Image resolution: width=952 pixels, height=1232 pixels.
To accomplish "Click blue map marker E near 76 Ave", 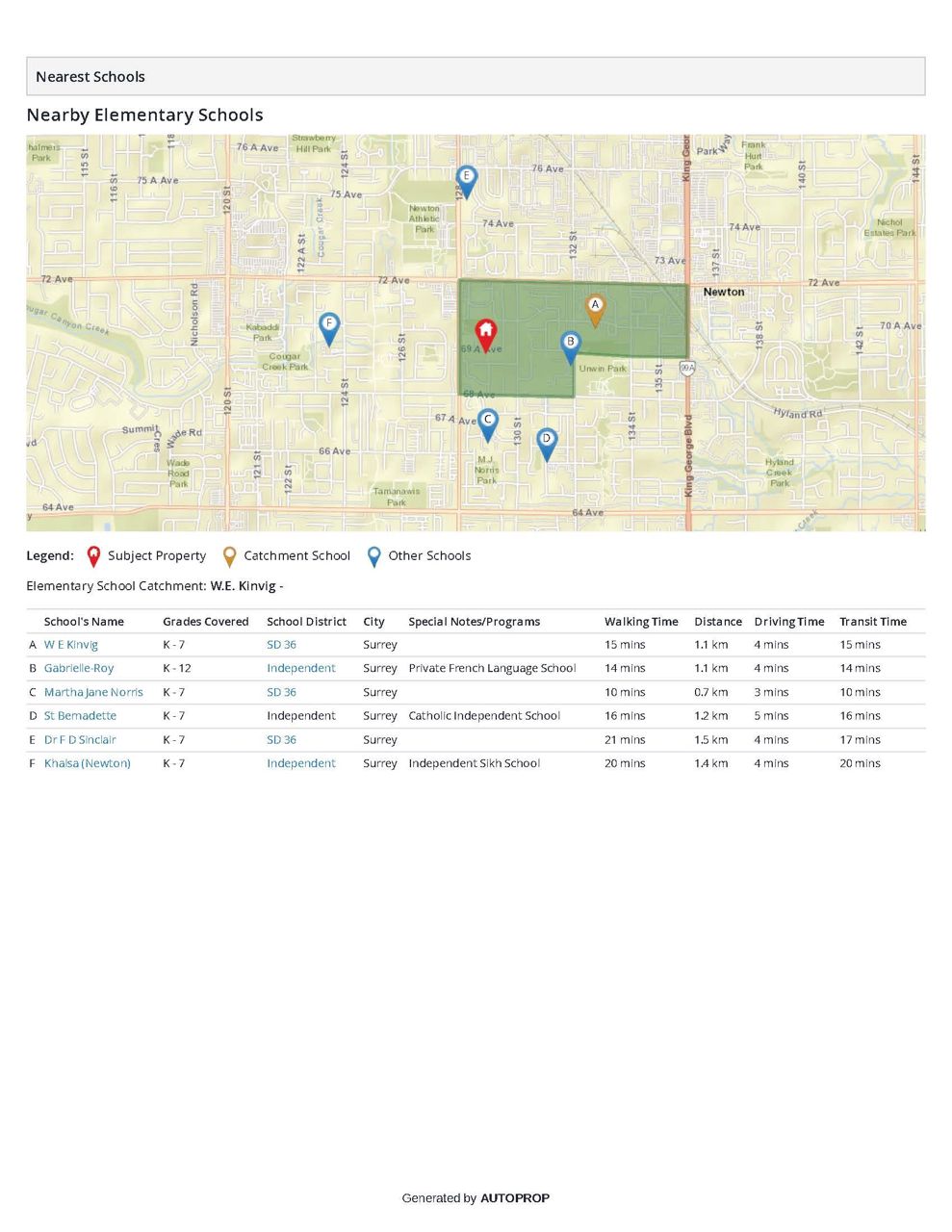I will click(466, 179).
